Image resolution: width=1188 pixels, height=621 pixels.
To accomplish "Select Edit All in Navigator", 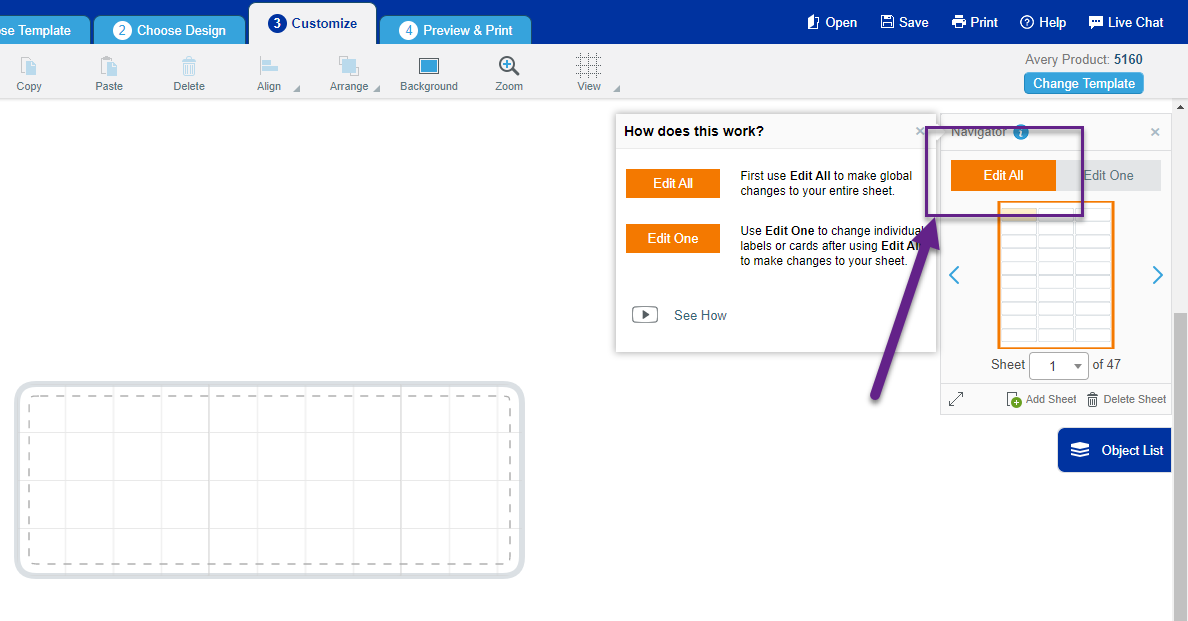I will point(1003,175).
